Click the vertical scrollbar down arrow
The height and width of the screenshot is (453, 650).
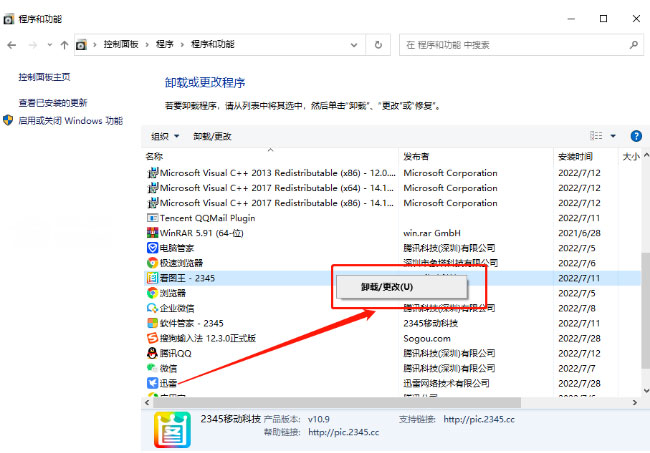tap(645, 390)
